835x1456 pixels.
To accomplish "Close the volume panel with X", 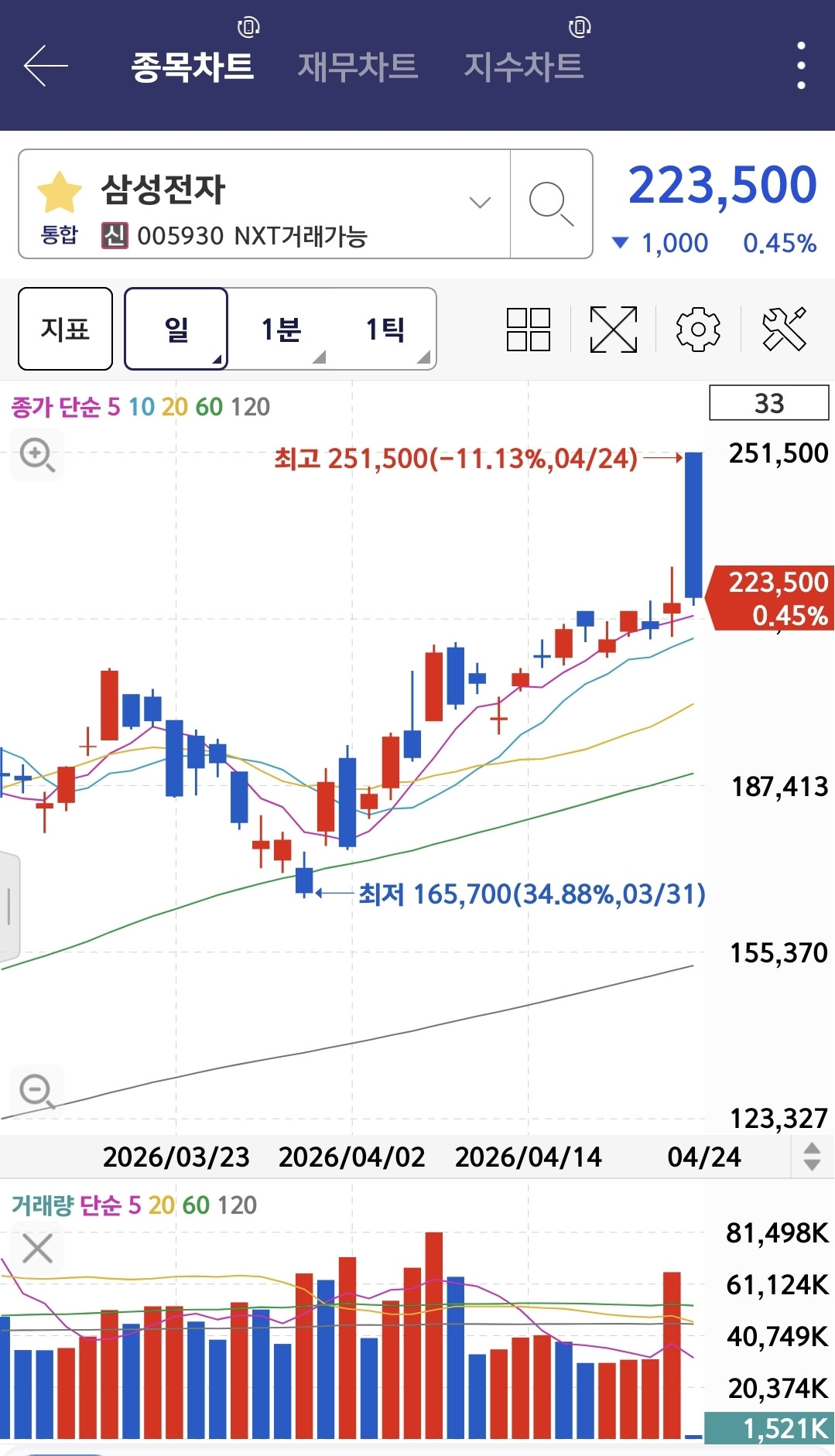I will point(37,1248).
